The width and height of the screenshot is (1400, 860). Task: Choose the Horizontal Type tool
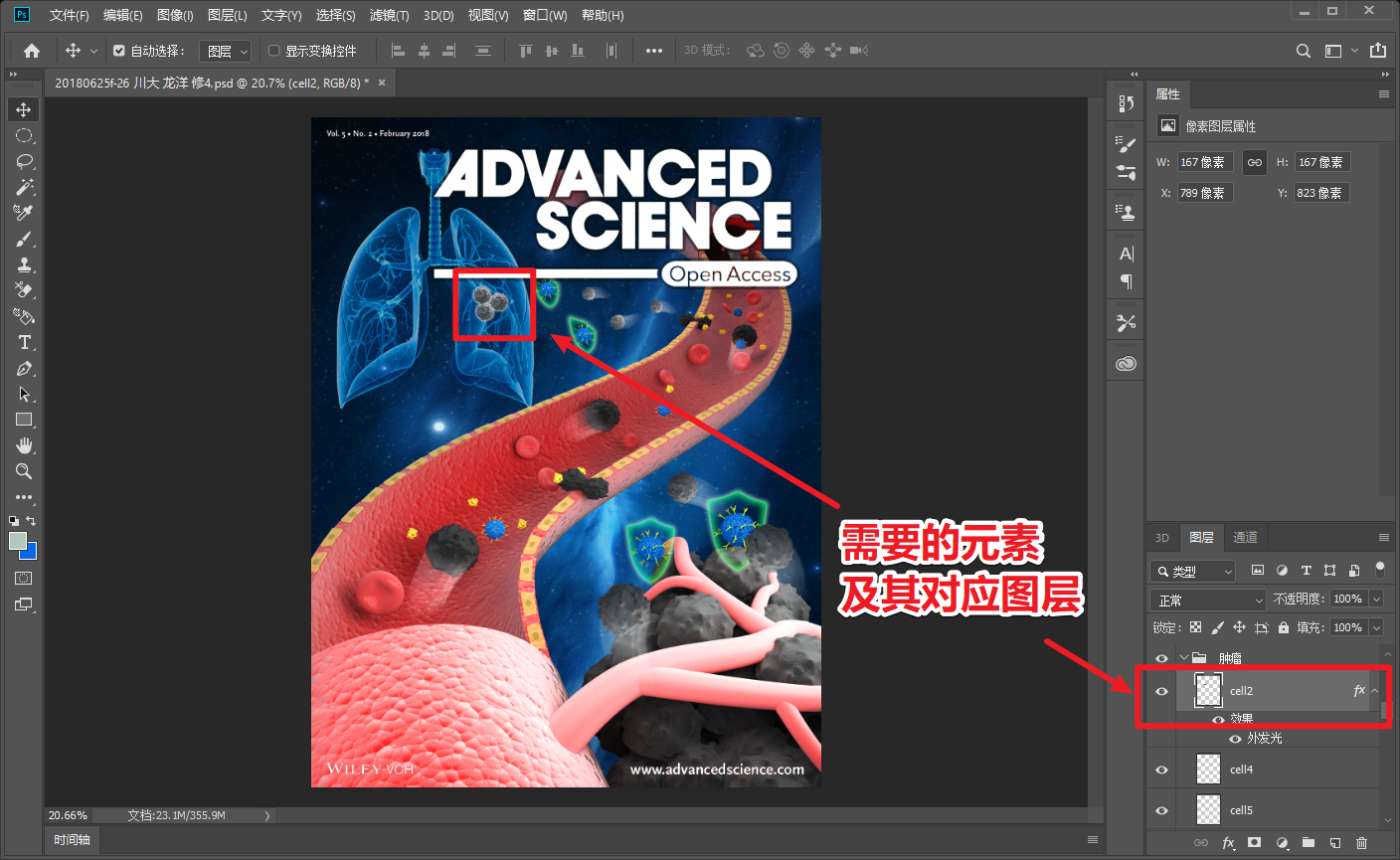(x=24, y=342)
